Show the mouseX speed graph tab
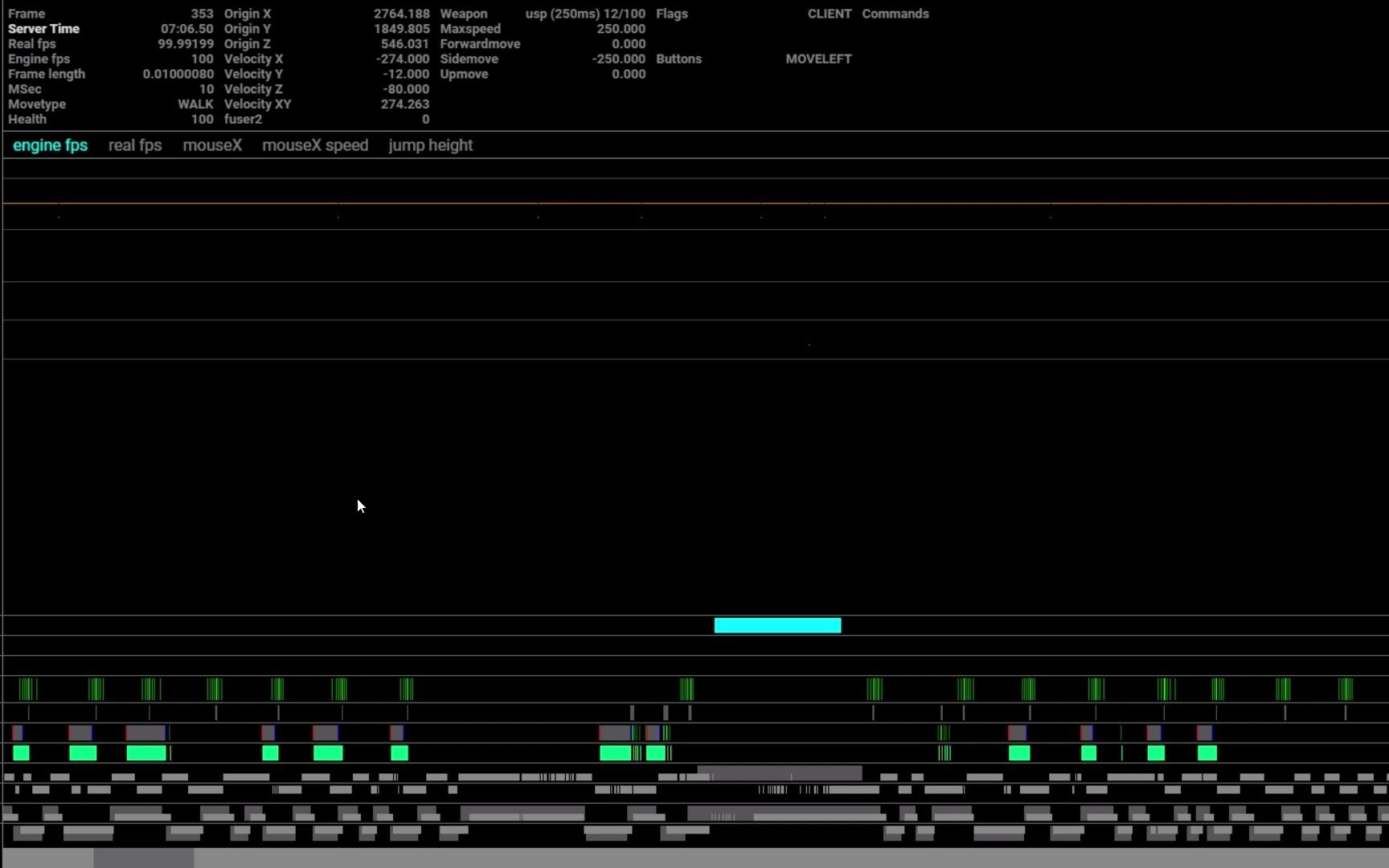Screen dimensions: 1389x868 coord(315,145)
